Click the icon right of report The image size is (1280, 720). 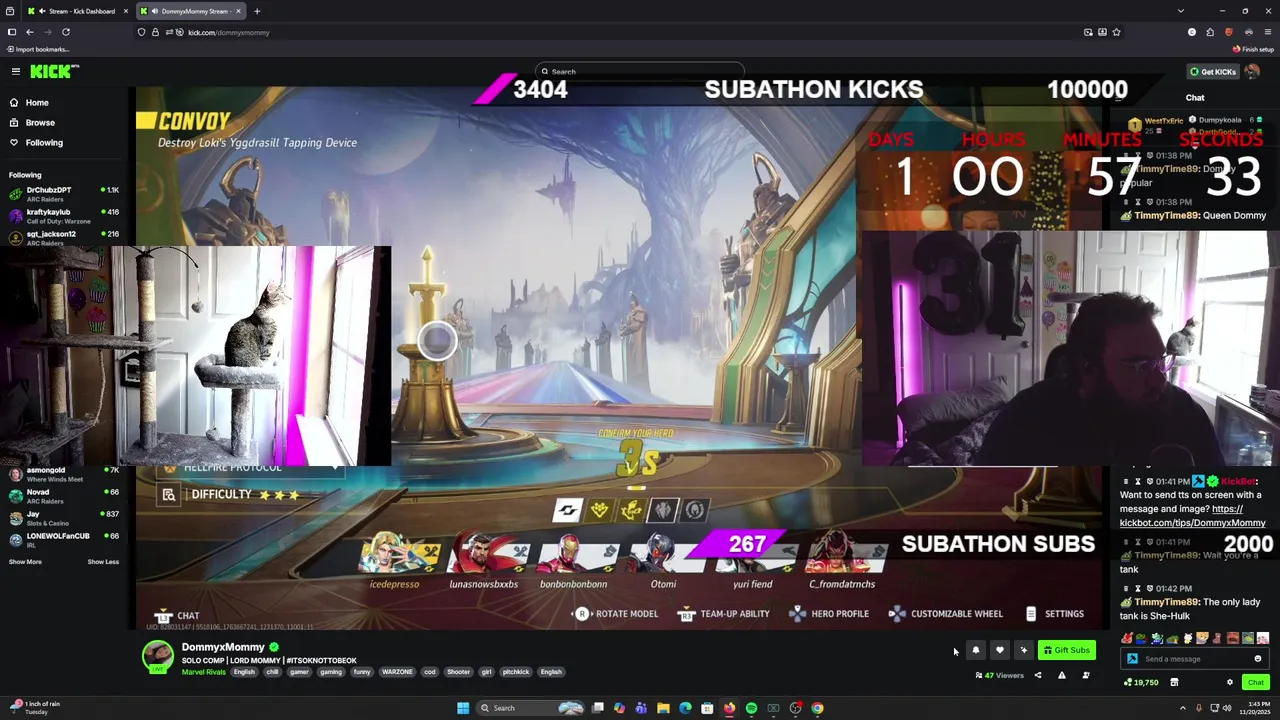(x=1086, y=675)
